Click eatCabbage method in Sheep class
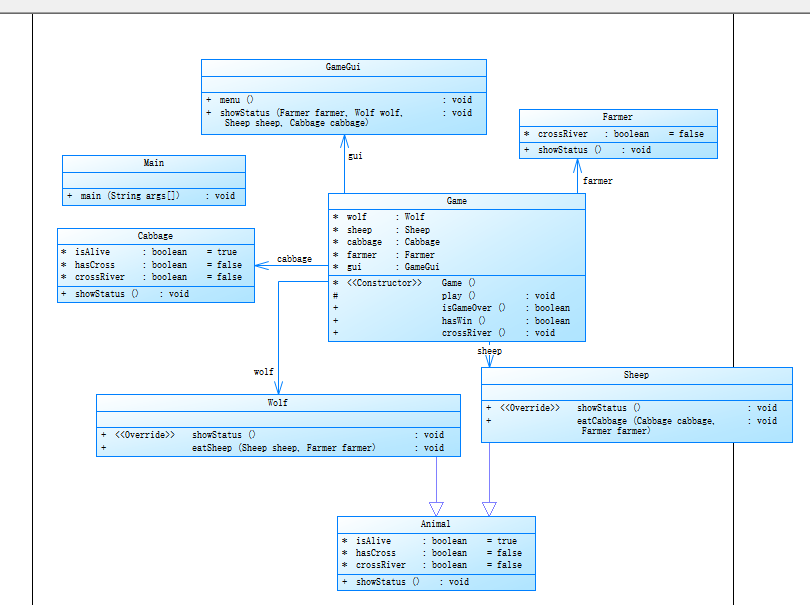Image resolution: width=810 pixels, height=605 pixels. coord(631,426)
